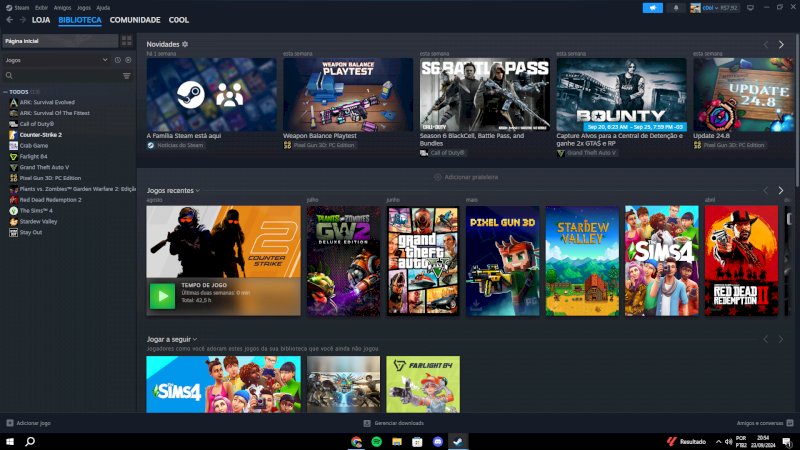800x450 pixels.
Task: Click the back navigation arrow
Action: point(10,20)
